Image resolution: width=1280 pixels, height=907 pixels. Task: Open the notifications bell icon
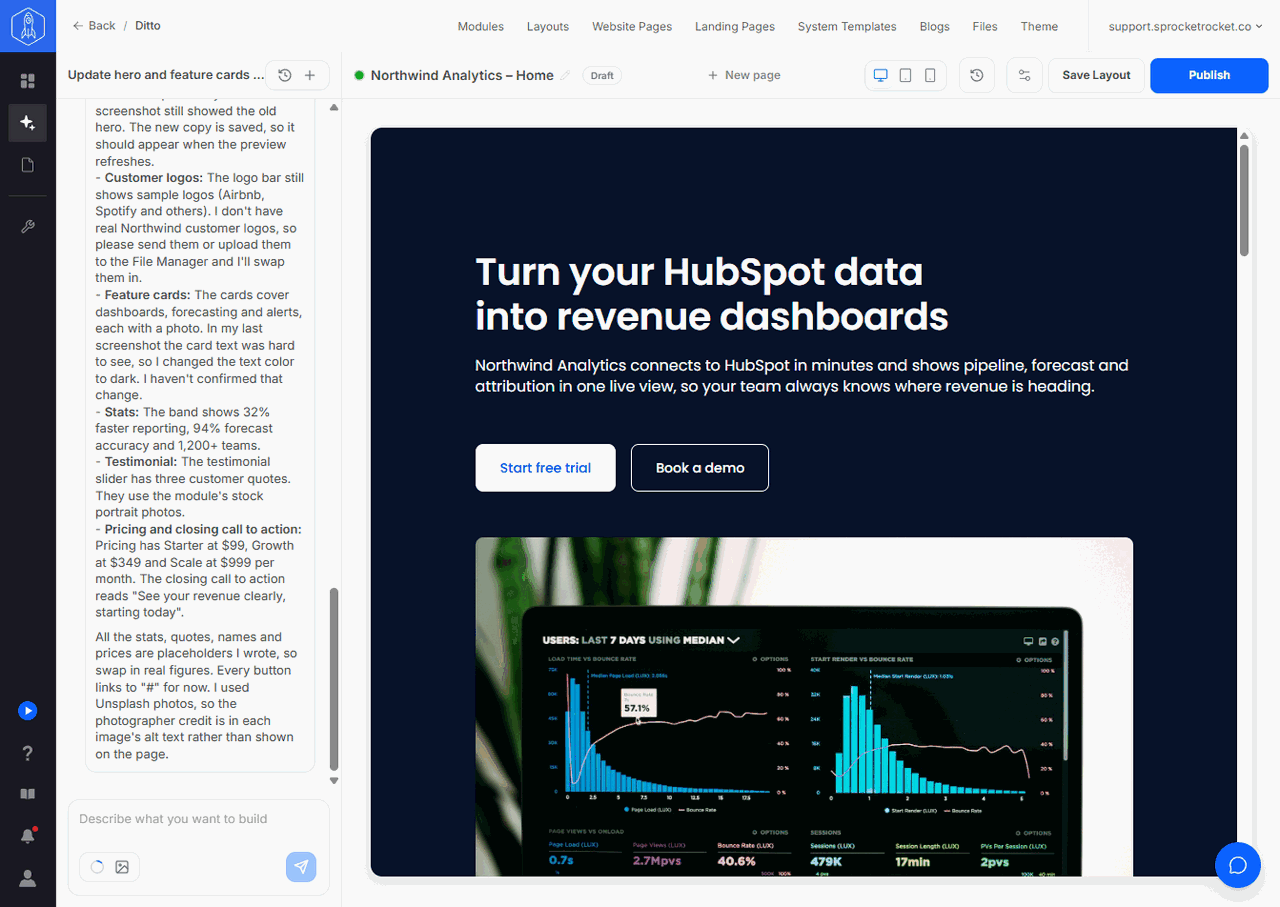27,836
